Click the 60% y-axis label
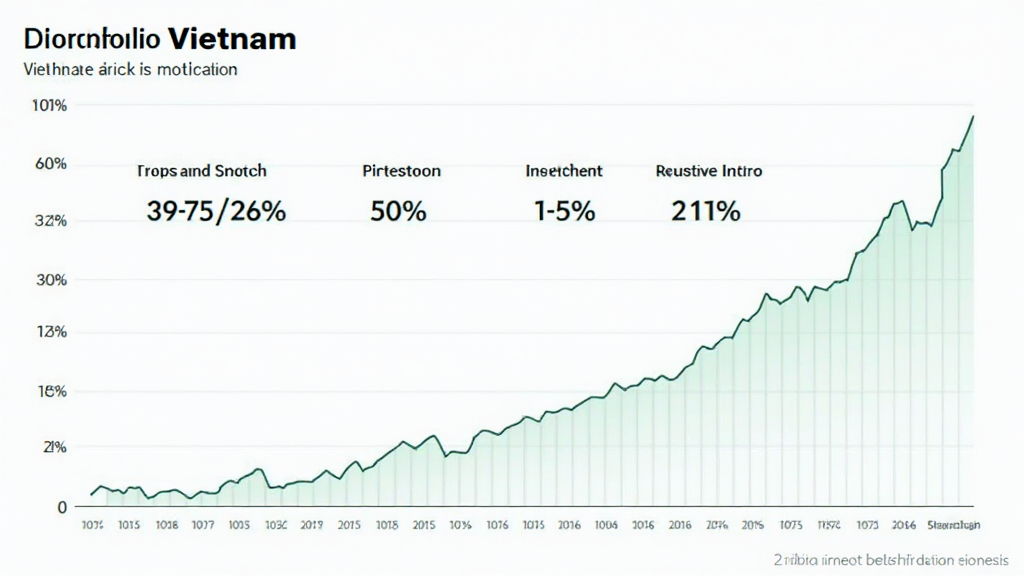The image size is (1024, 576). (x=50, y=164)
